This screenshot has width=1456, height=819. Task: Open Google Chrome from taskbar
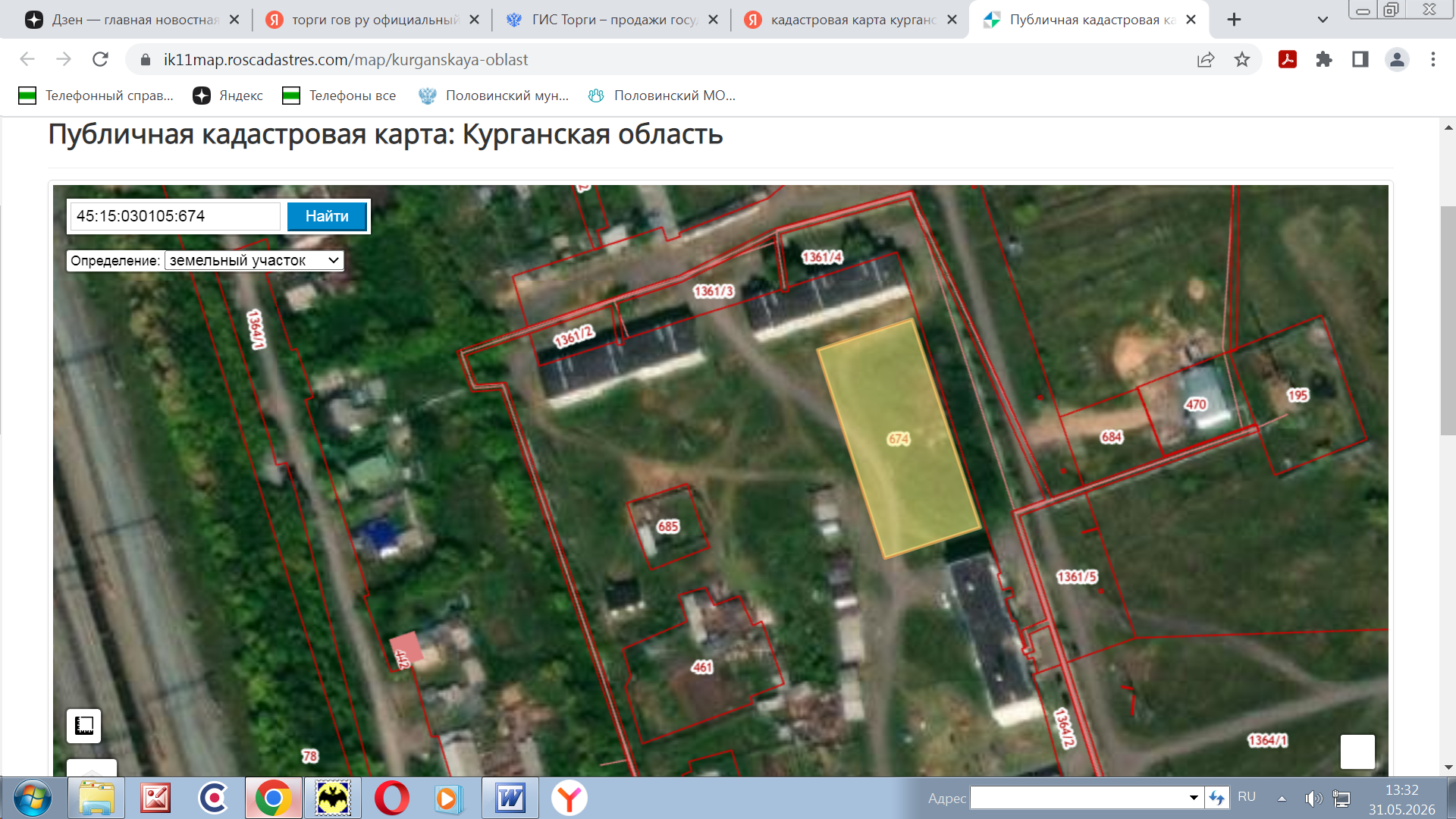pos(273,799)
